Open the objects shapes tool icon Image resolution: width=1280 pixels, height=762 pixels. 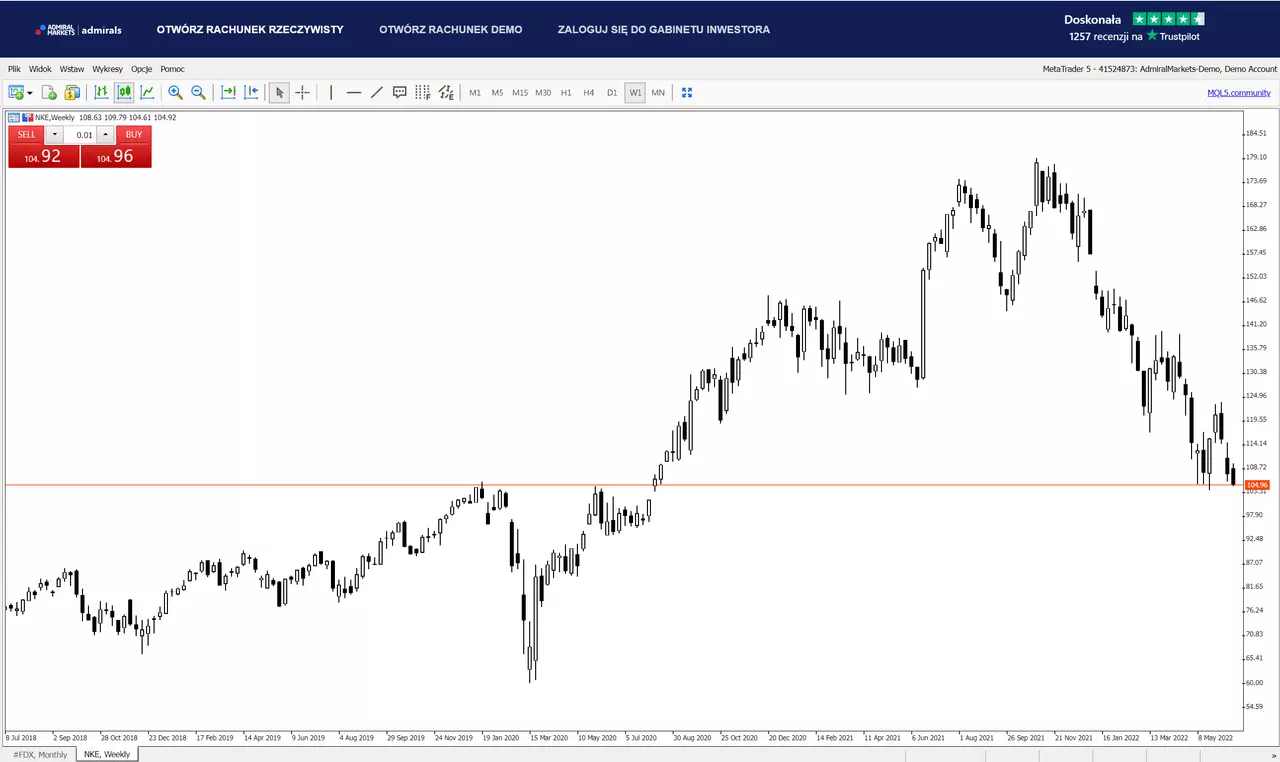446,92
